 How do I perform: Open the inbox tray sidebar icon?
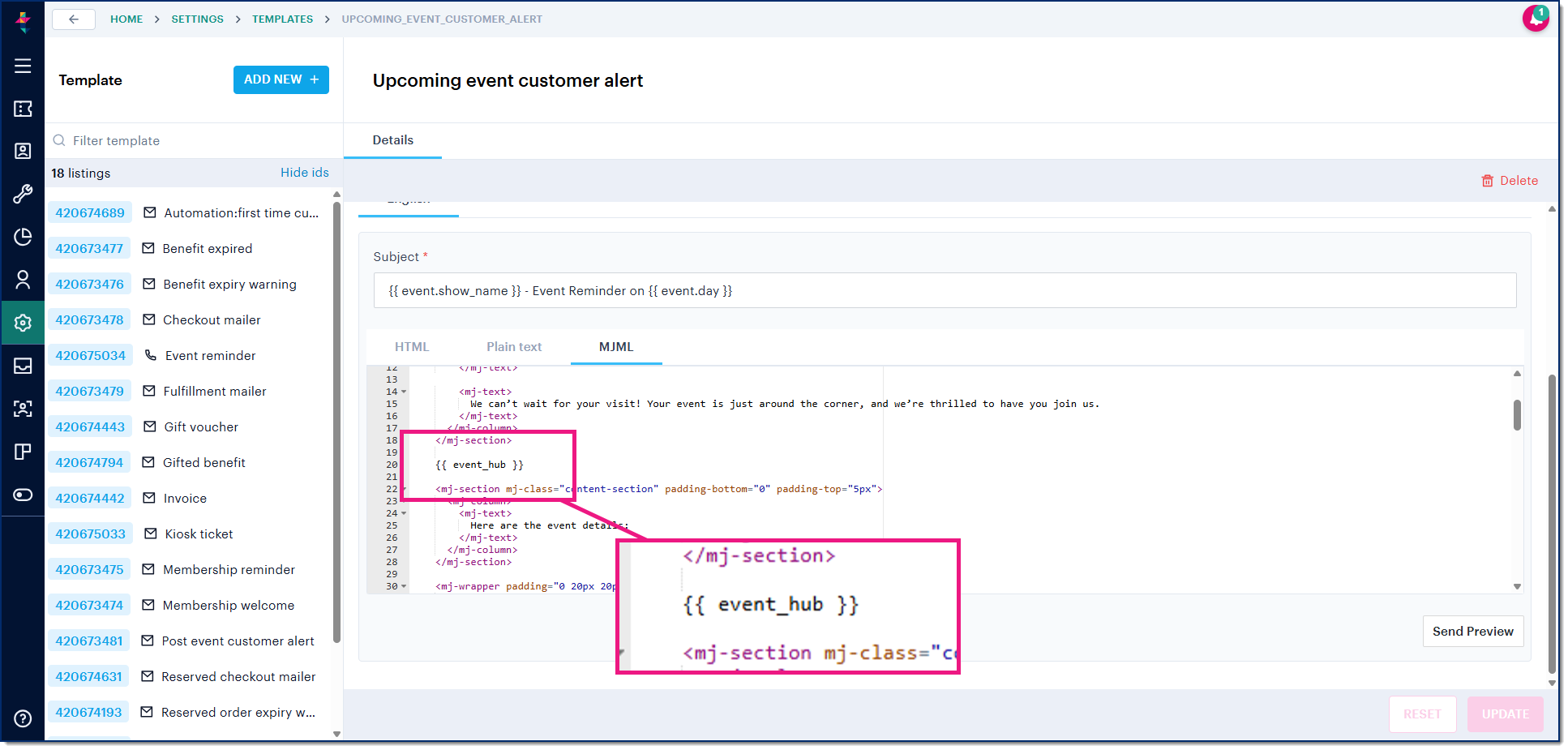coord(23,366)
